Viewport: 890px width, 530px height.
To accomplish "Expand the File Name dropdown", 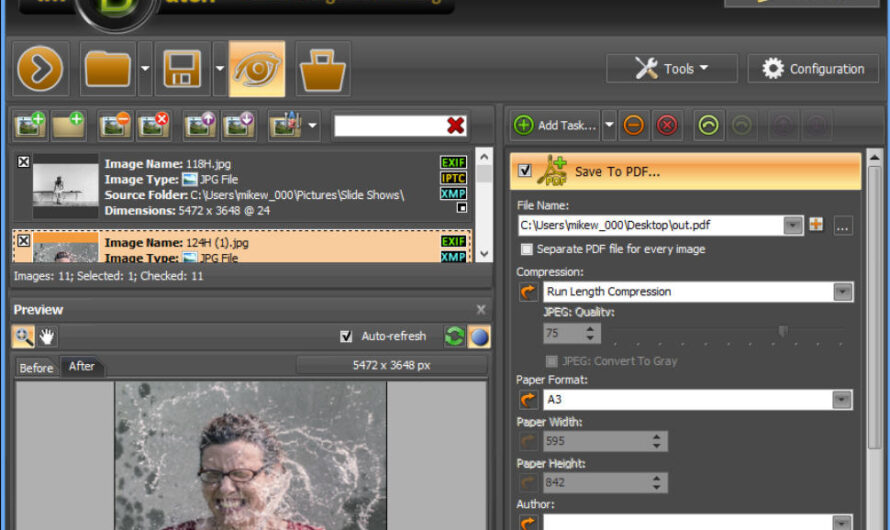I will tap(793, 225).
